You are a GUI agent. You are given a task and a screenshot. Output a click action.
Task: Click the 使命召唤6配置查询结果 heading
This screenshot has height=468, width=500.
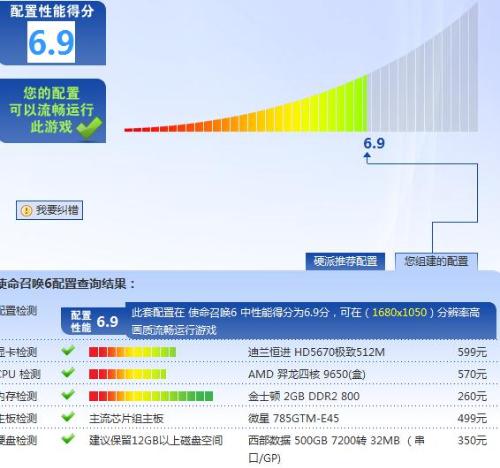pyautogui.click(x=68, y=284)
